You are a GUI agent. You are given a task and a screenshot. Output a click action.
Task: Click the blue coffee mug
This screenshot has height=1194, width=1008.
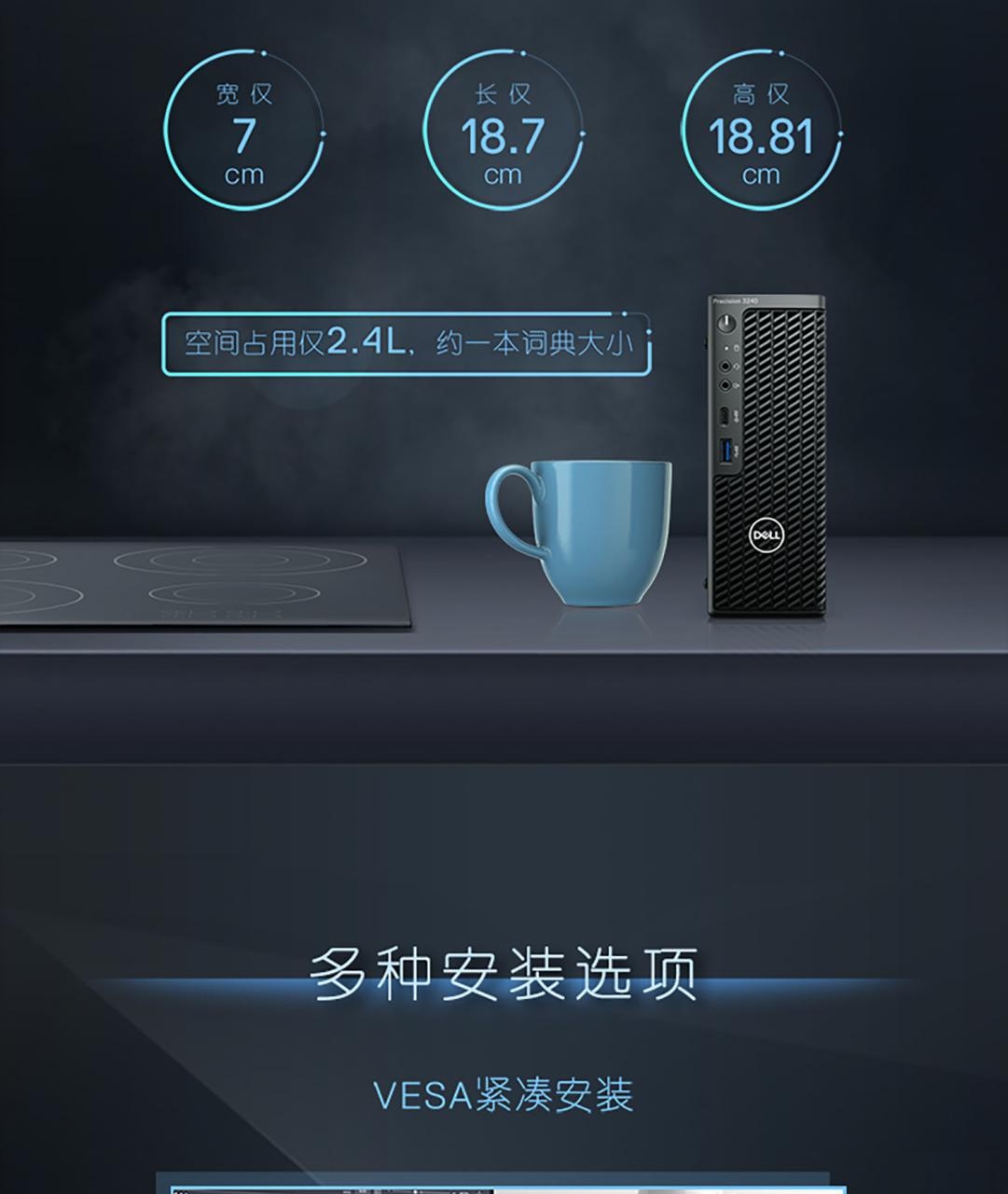tap(579, 533)
